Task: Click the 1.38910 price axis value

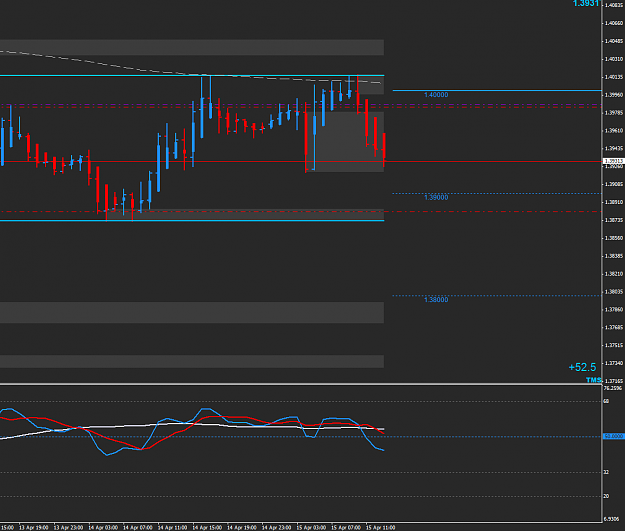Action: click(x=614, y=202)
